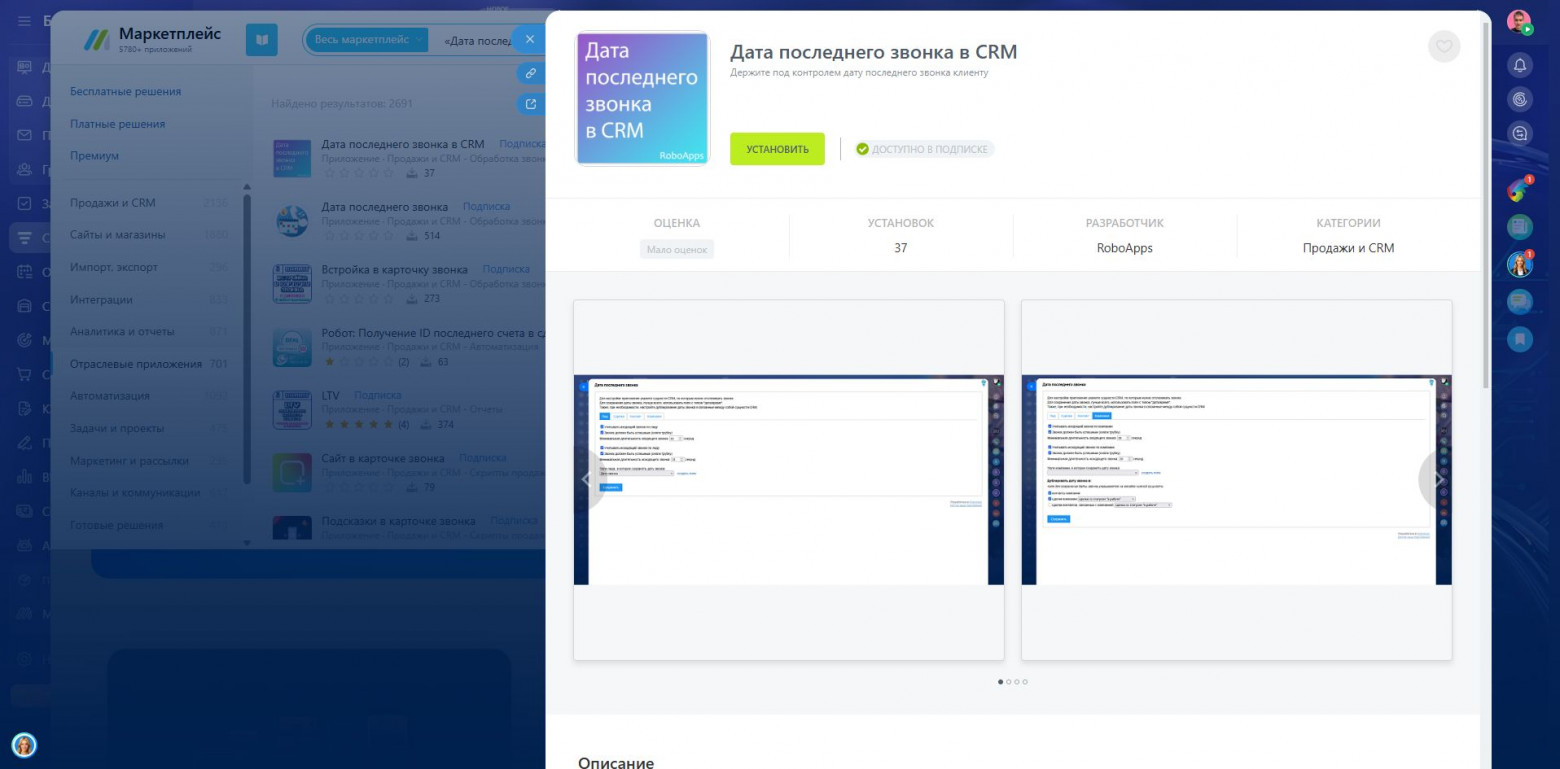The width and height of the screenshot is (1560, 769).
Task: Open 'Дата последнего звонка' app icon in results
Action: [x=292, y=221]
